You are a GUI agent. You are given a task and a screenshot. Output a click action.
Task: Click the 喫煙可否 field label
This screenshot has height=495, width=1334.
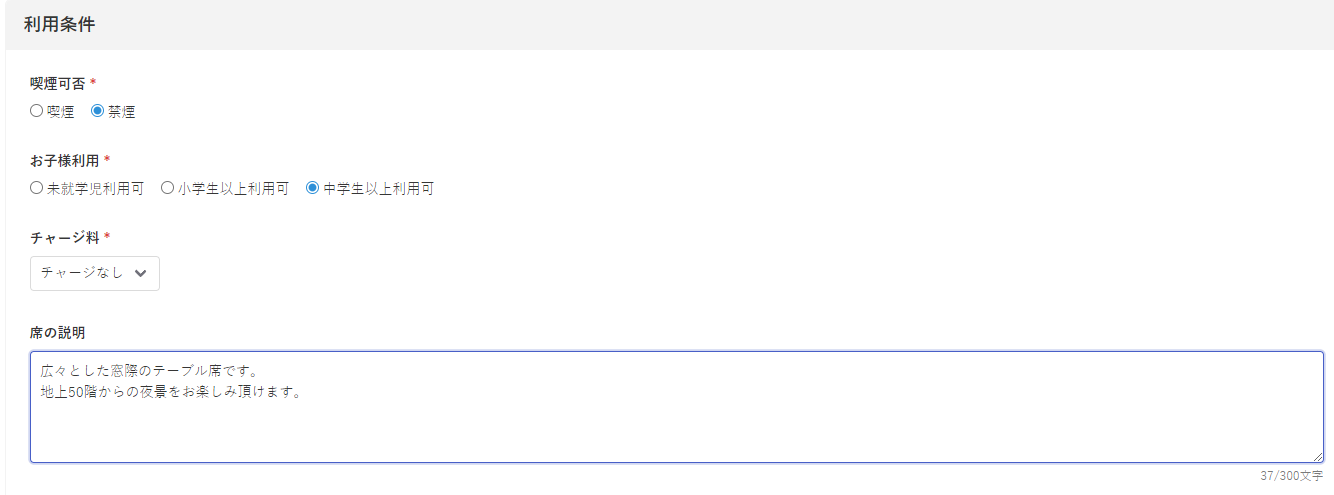(58, 84)
